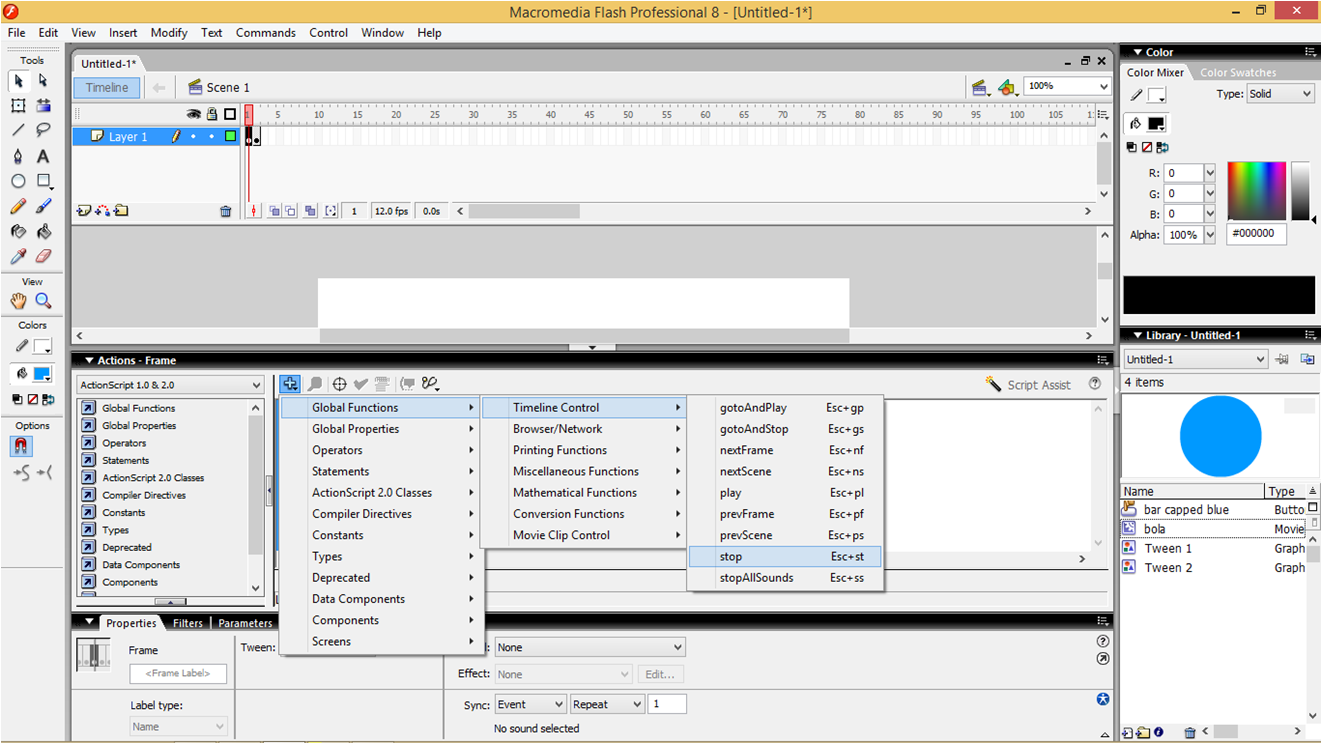Switch to the Color Swatches tab
This screenshot has height=744, width=1322.
click(1238, 73)
